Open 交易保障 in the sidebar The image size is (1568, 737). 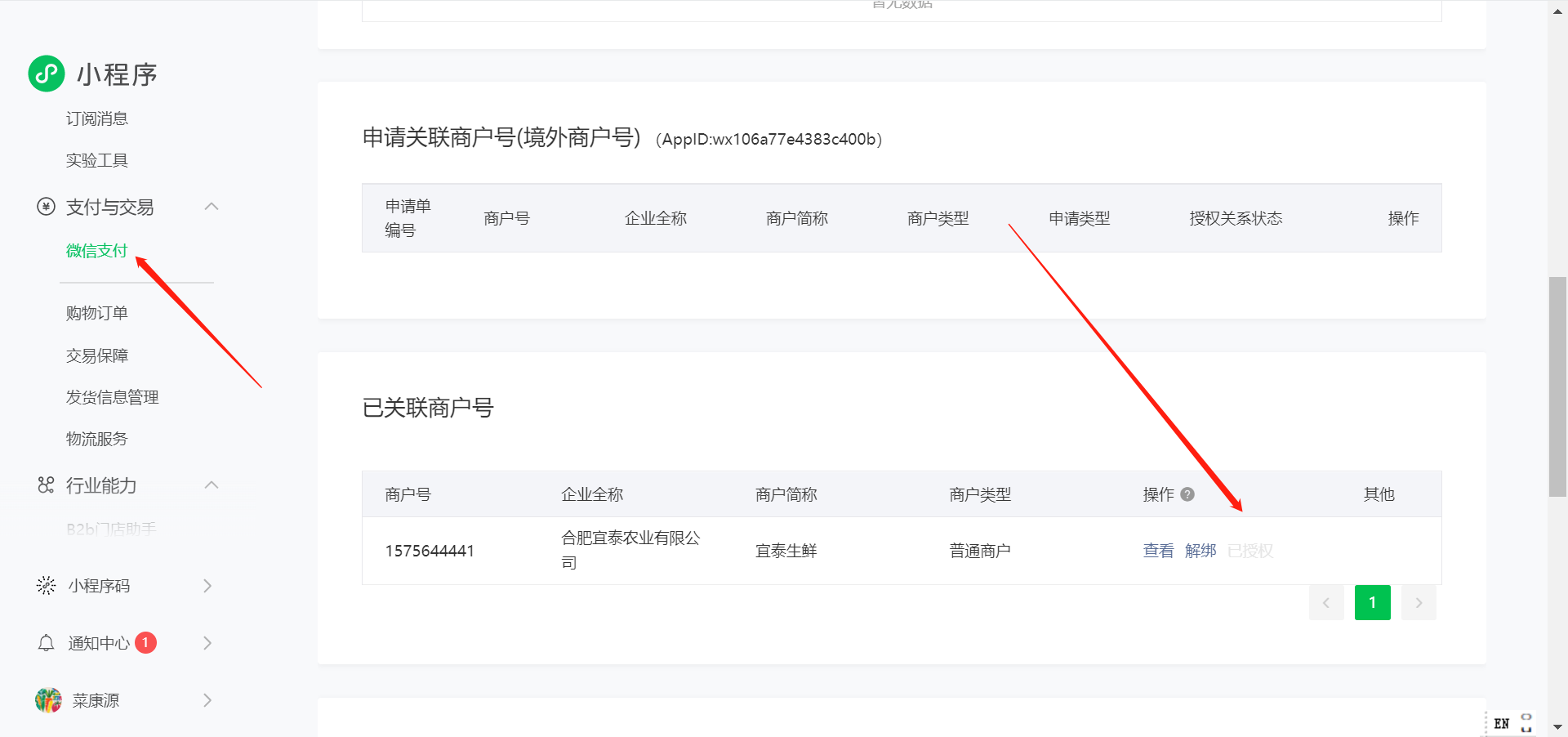[97, 355]
